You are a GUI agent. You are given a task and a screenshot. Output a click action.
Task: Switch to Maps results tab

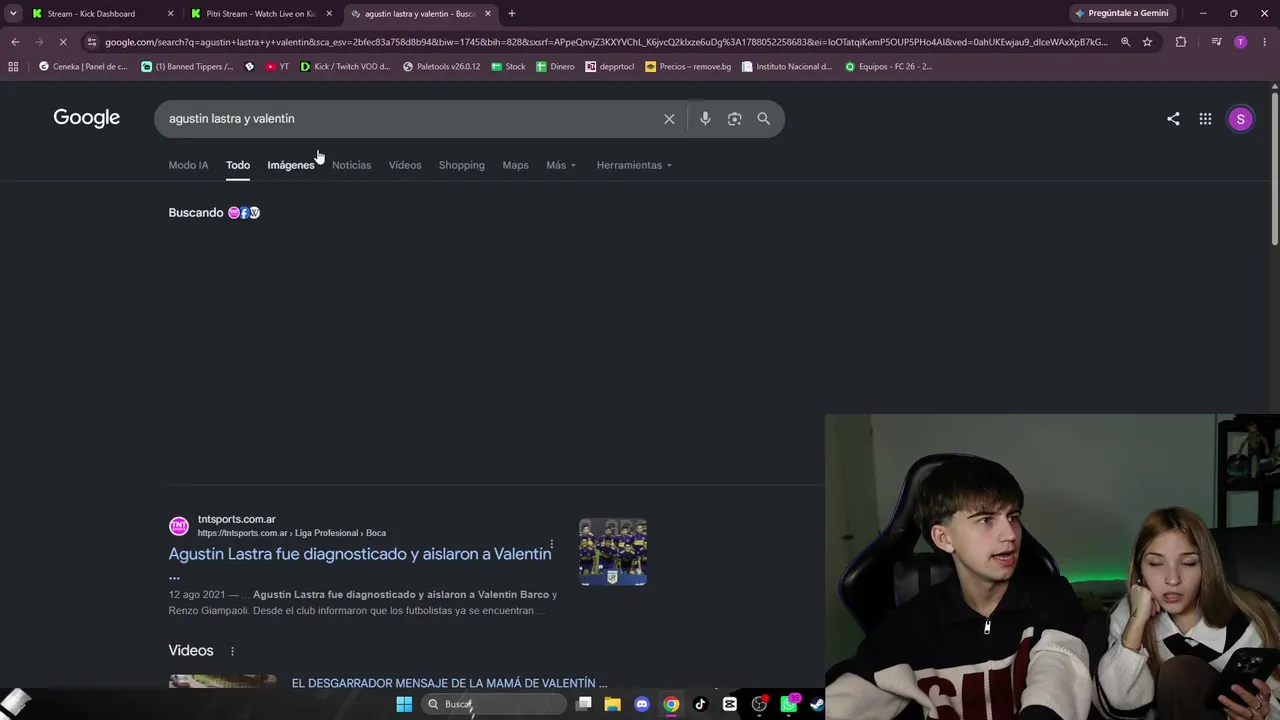click(515, 165)
